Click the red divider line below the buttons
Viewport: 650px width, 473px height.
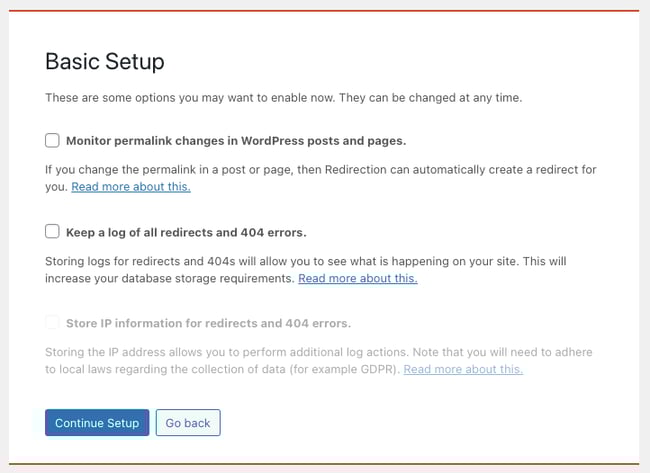324,465
